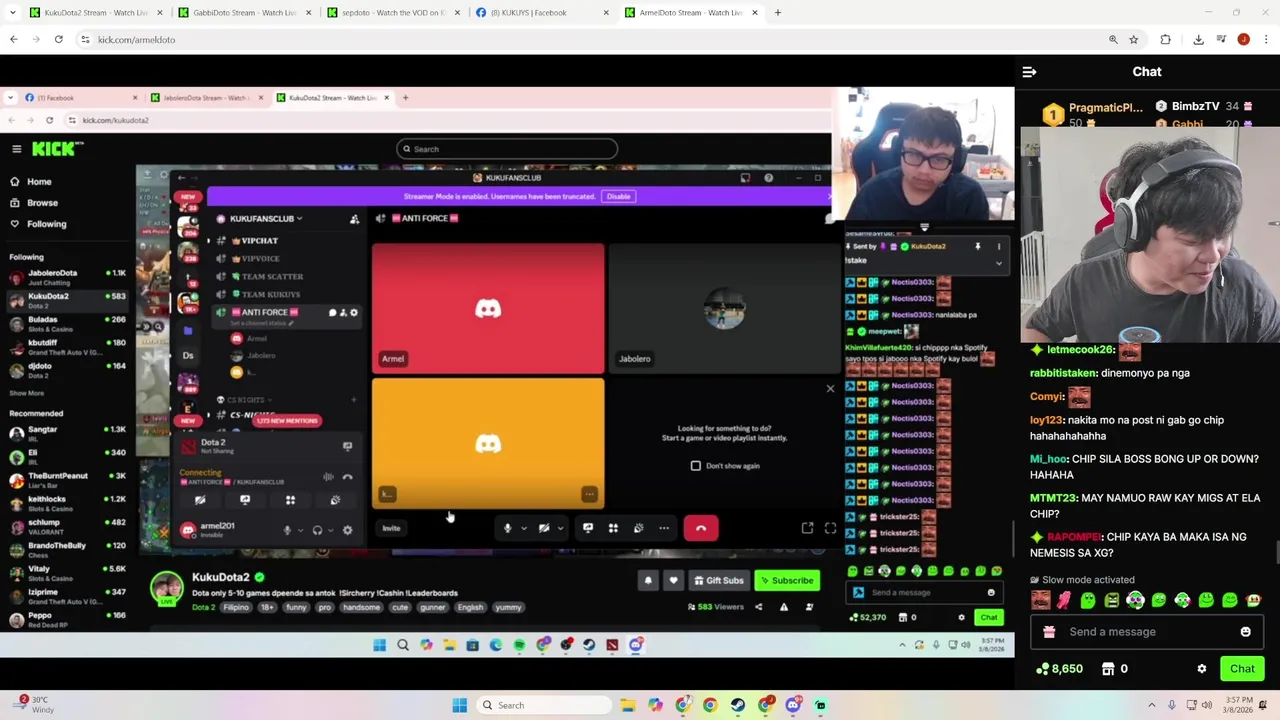This screenshot has height=720, width=1280.
Task: Click disconnect icon beside Connecting status
Action: pyautogui.click(x=347, y=477)
